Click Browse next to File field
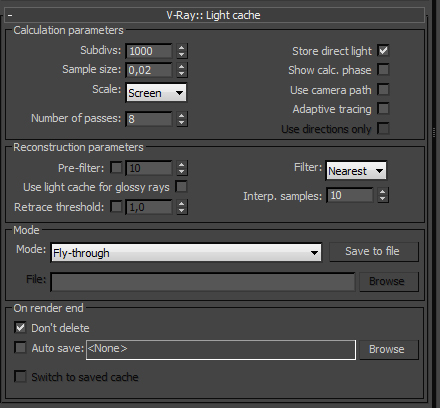This screenshot has height=408, width=440. click(389, 282)
